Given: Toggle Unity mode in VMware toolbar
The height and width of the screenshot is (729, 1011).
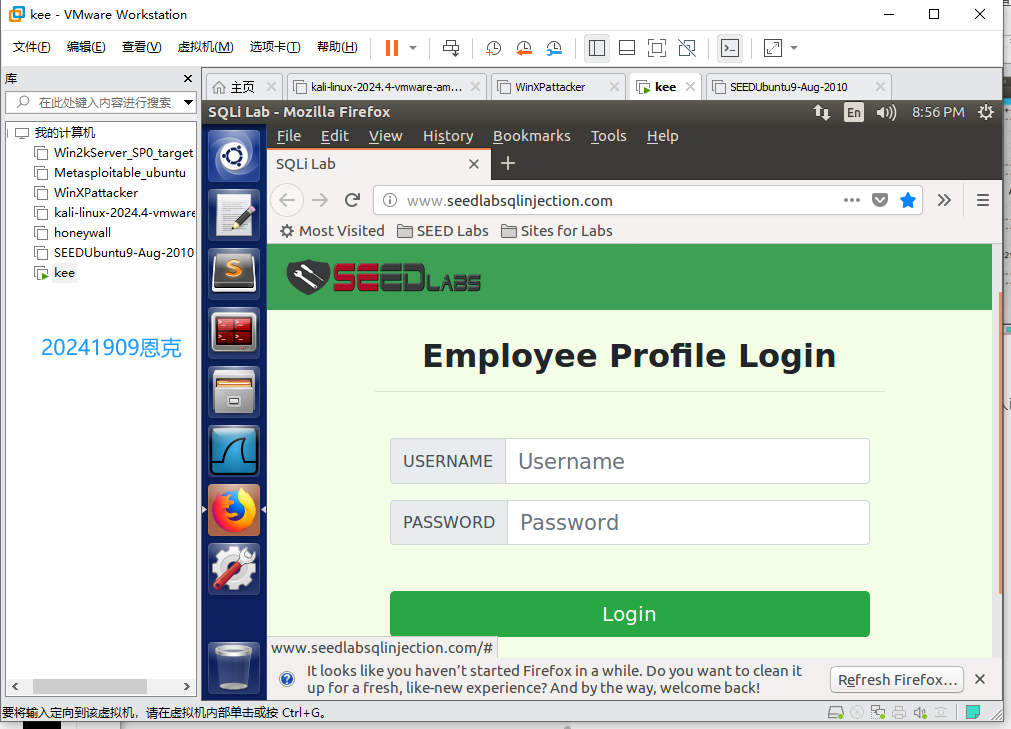Looking at the screenshot, I should tap(687, 48).
